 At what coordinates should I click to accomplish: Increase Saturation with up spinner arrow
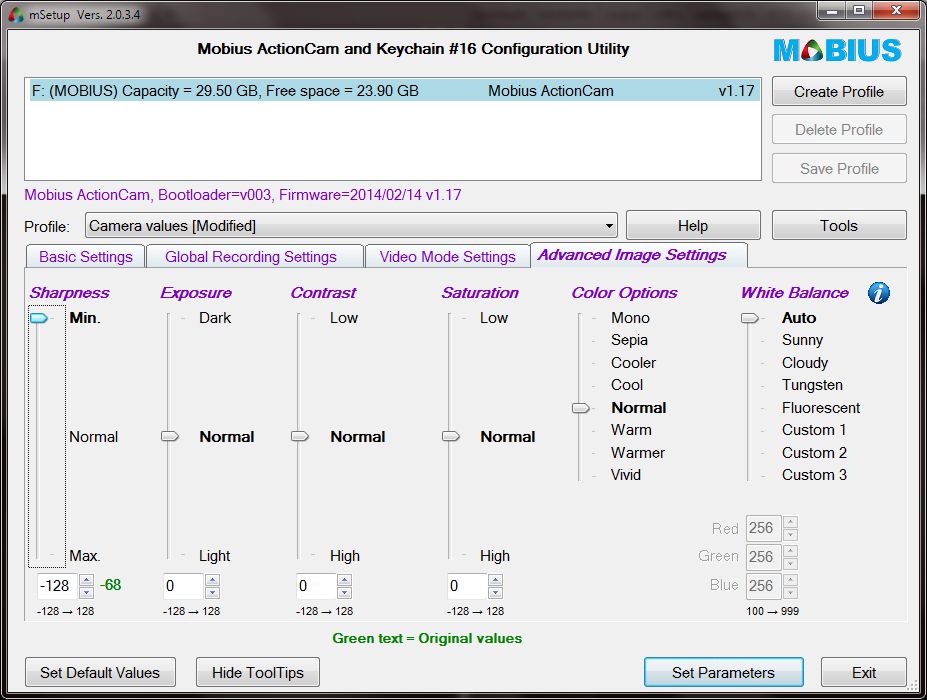point(496,580)
